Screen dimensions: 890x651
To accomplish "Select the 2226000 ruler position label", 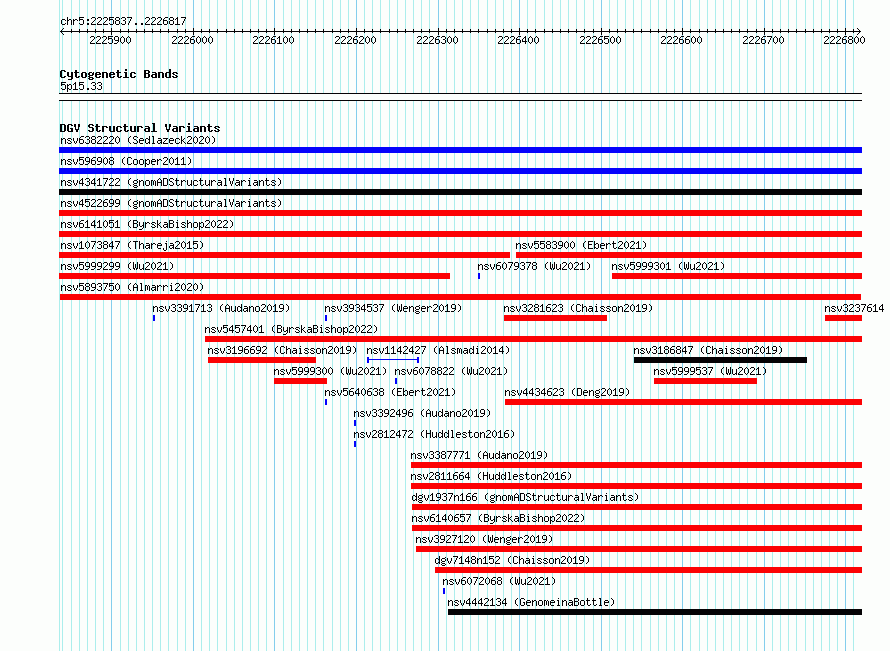I will [192, 40].
